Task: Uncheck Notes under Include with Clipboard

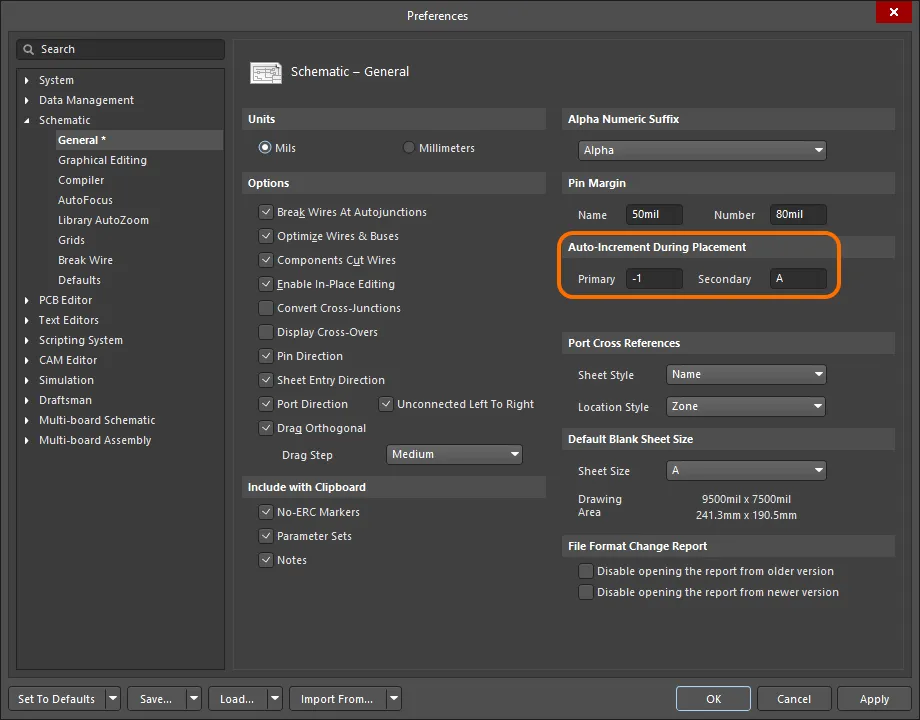Action: click(266, 560)
